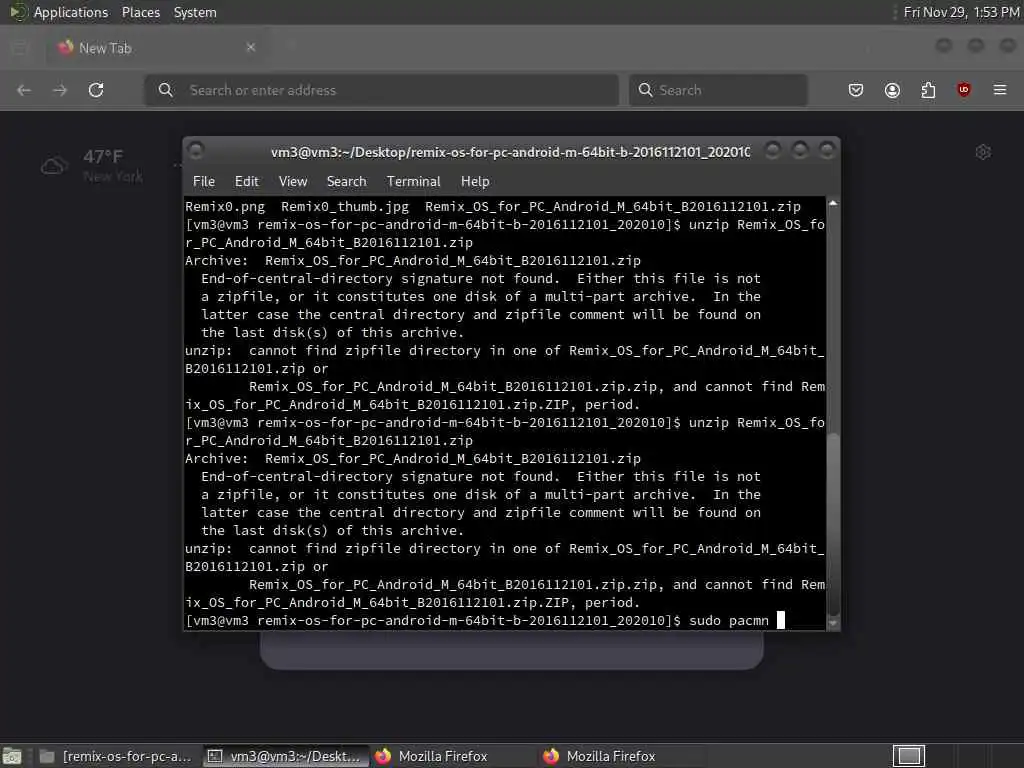Click the MATE logo icon in the panel
The width and height of the screenshot is (1024, 768).
pos(17,12)
